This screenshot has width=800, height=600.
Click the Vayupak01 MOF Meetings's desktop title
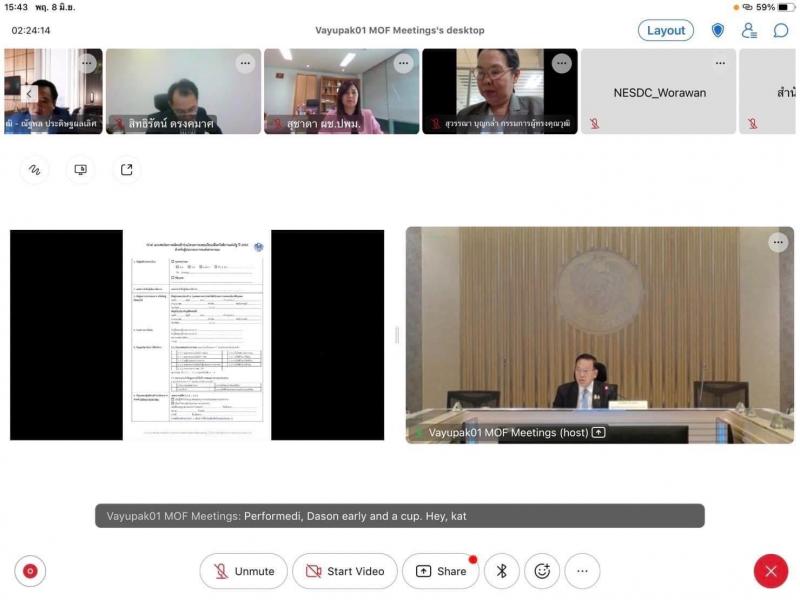(x=400, y=31)
